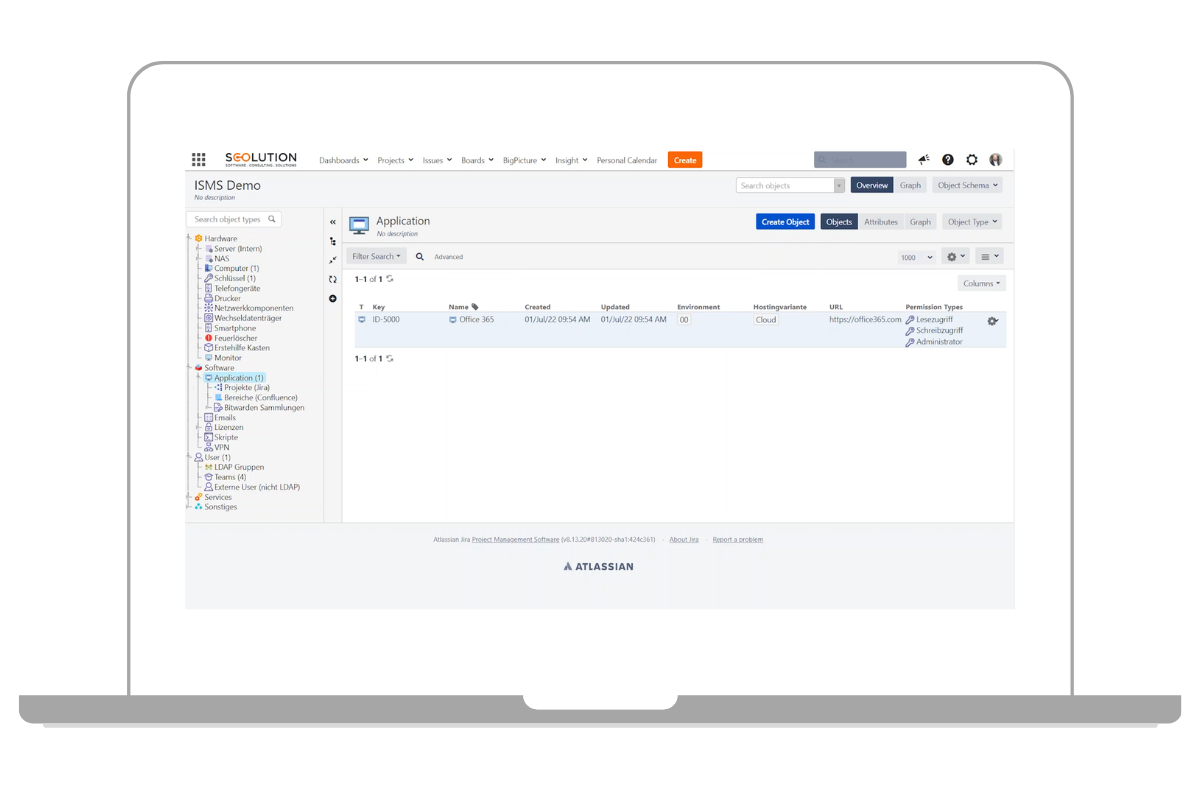Open the Office 365 object link
Screen dimensions: 1200x790
point(476,320)
